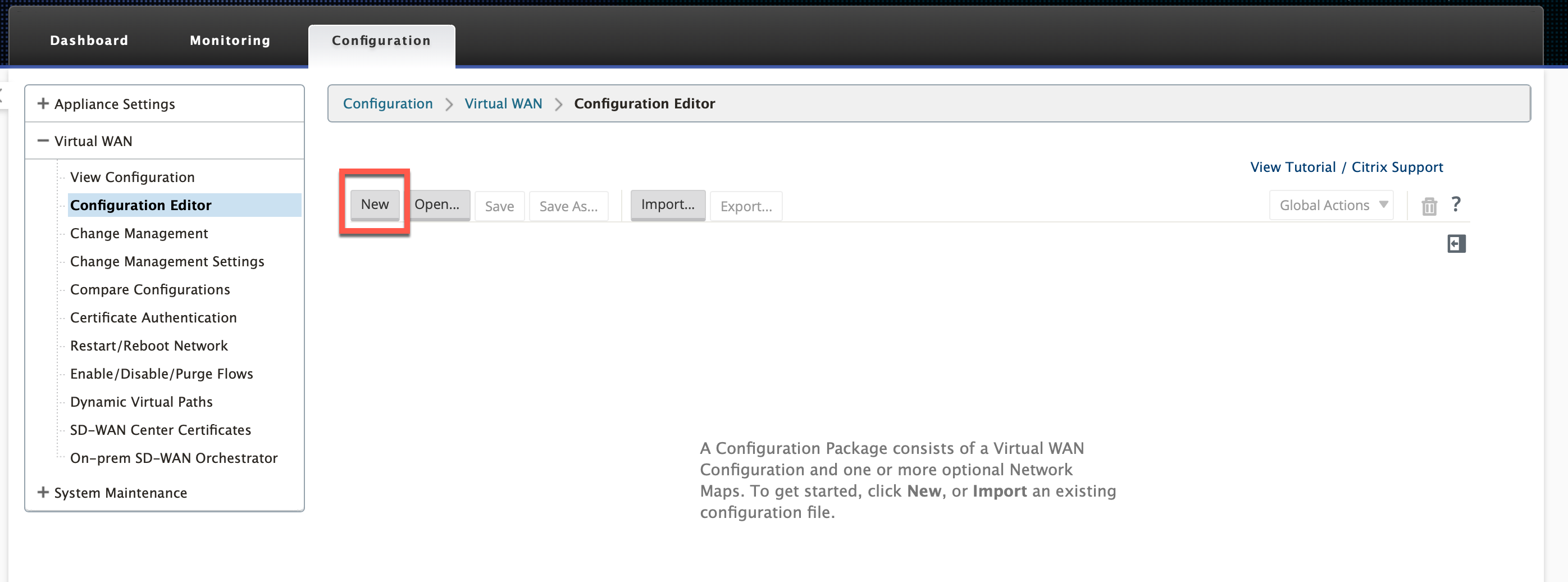The image size is (1568, 582).
Task: Expand System Maintenance section
Action: pyautogui.click(x=43, y=493)
